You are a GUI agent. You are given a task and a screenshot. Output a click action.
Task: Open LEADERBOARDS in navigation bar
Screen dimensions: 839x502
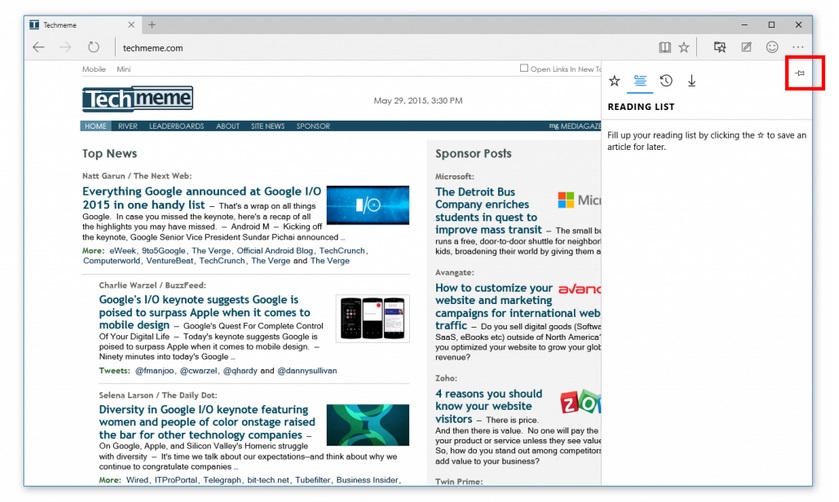pos(177,126)
